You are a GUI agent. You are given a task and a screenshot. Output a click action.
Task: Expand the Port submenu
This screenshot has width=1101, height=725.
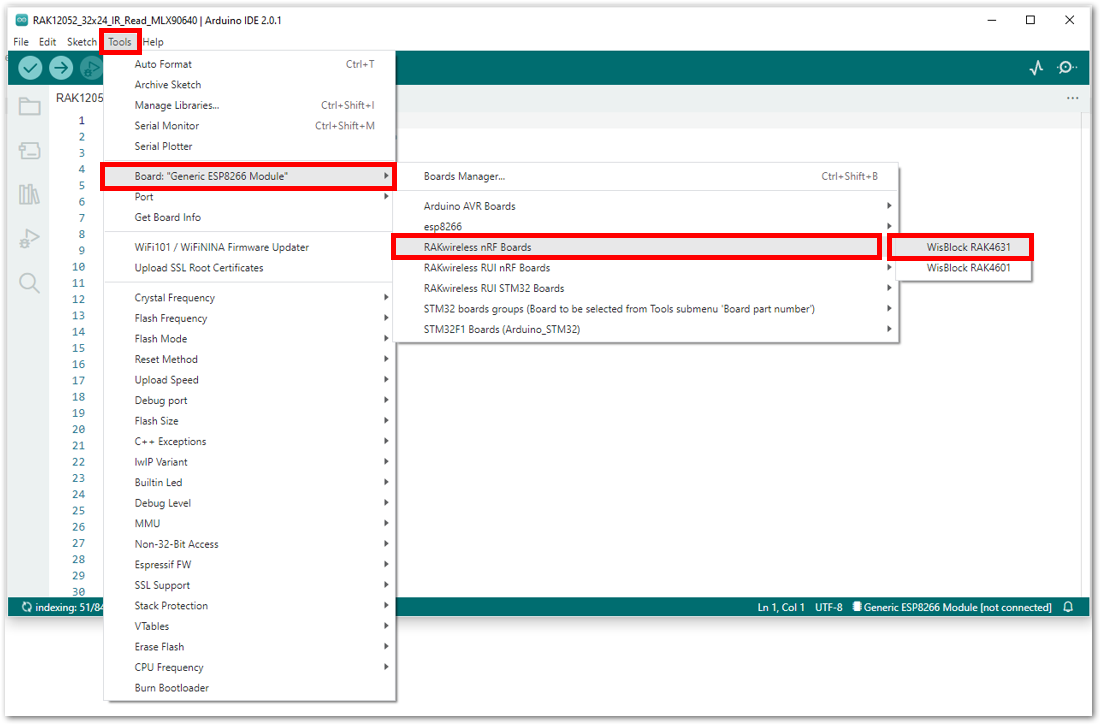(250, 197)
